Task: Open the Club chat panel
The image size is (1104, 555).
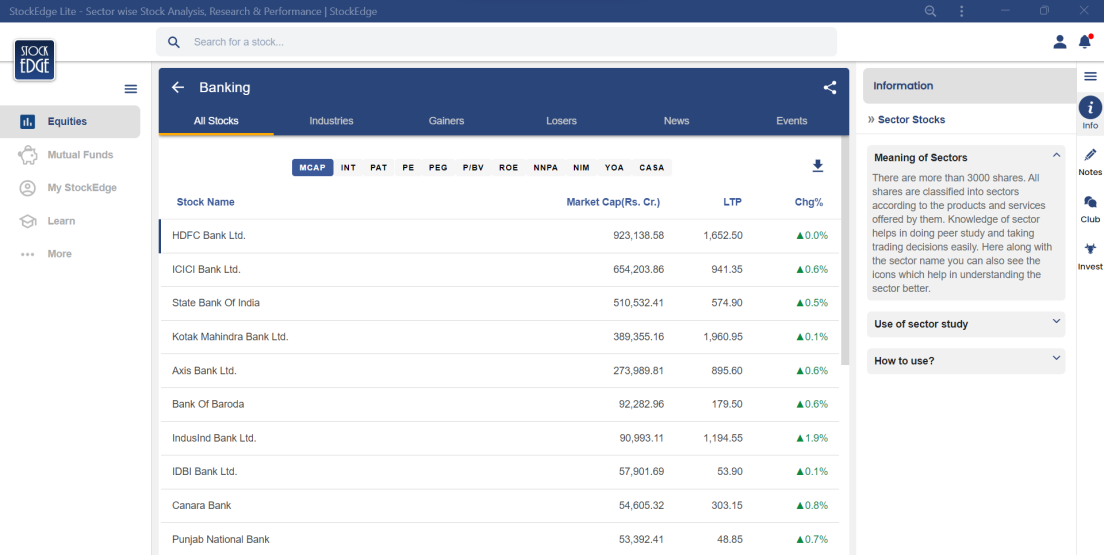Action: (1090, 208)
